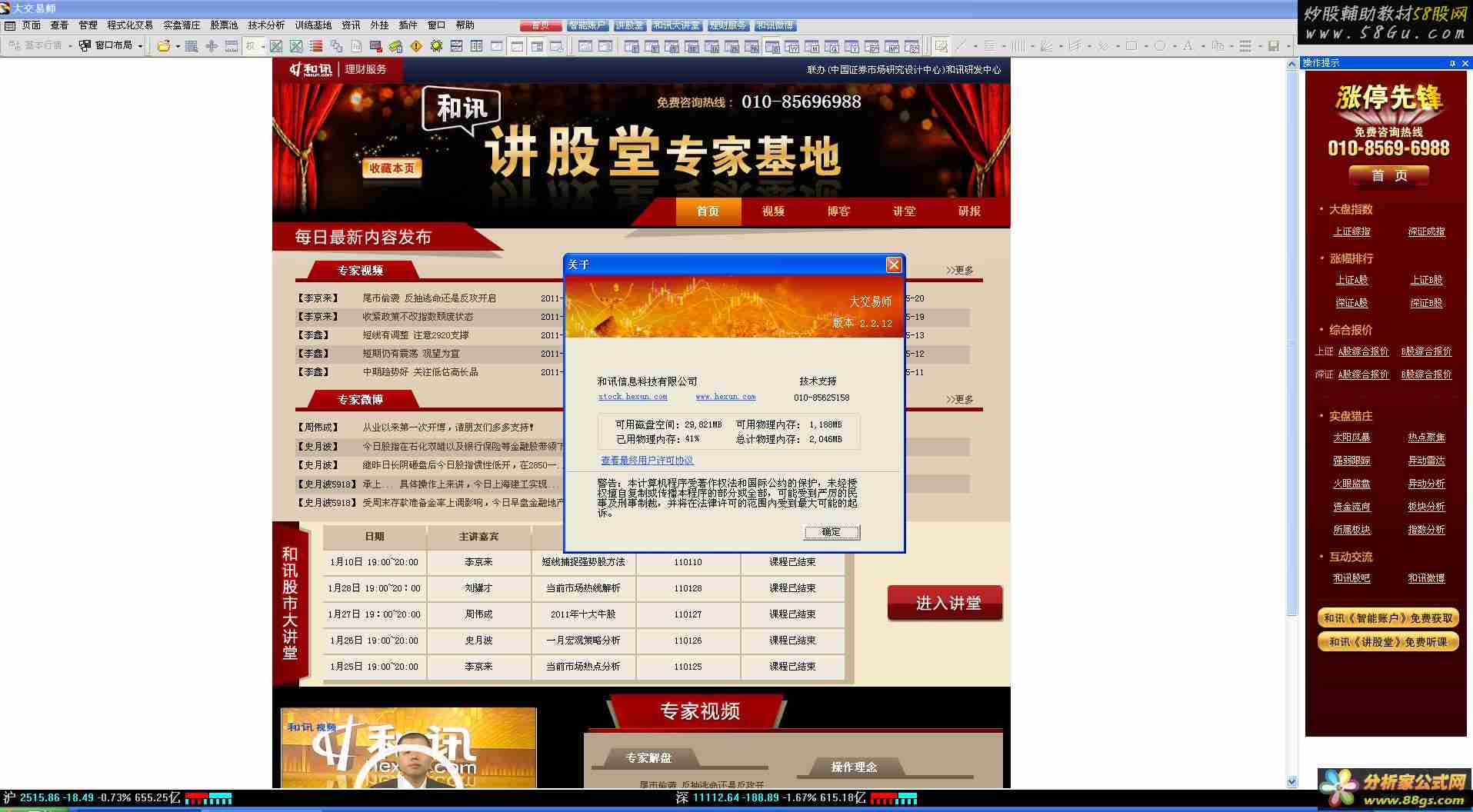Image resolution: width=1473 pixels, height=812 pixels.
Task: Switch to the 和讯大讲堂 tab
Action: (677, 25)
